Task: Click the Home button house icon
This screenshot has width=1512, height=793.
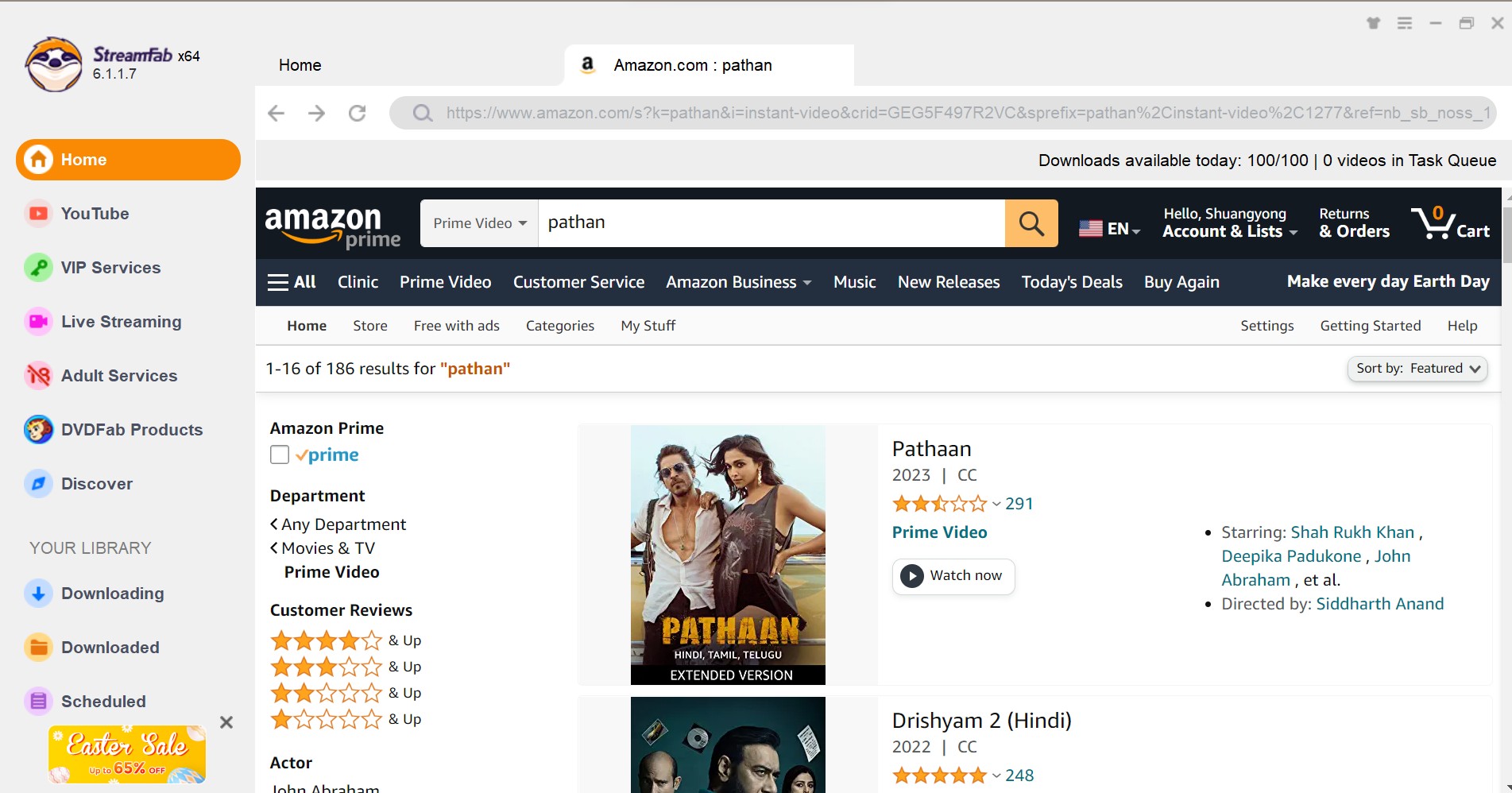Action: (38, 159)
